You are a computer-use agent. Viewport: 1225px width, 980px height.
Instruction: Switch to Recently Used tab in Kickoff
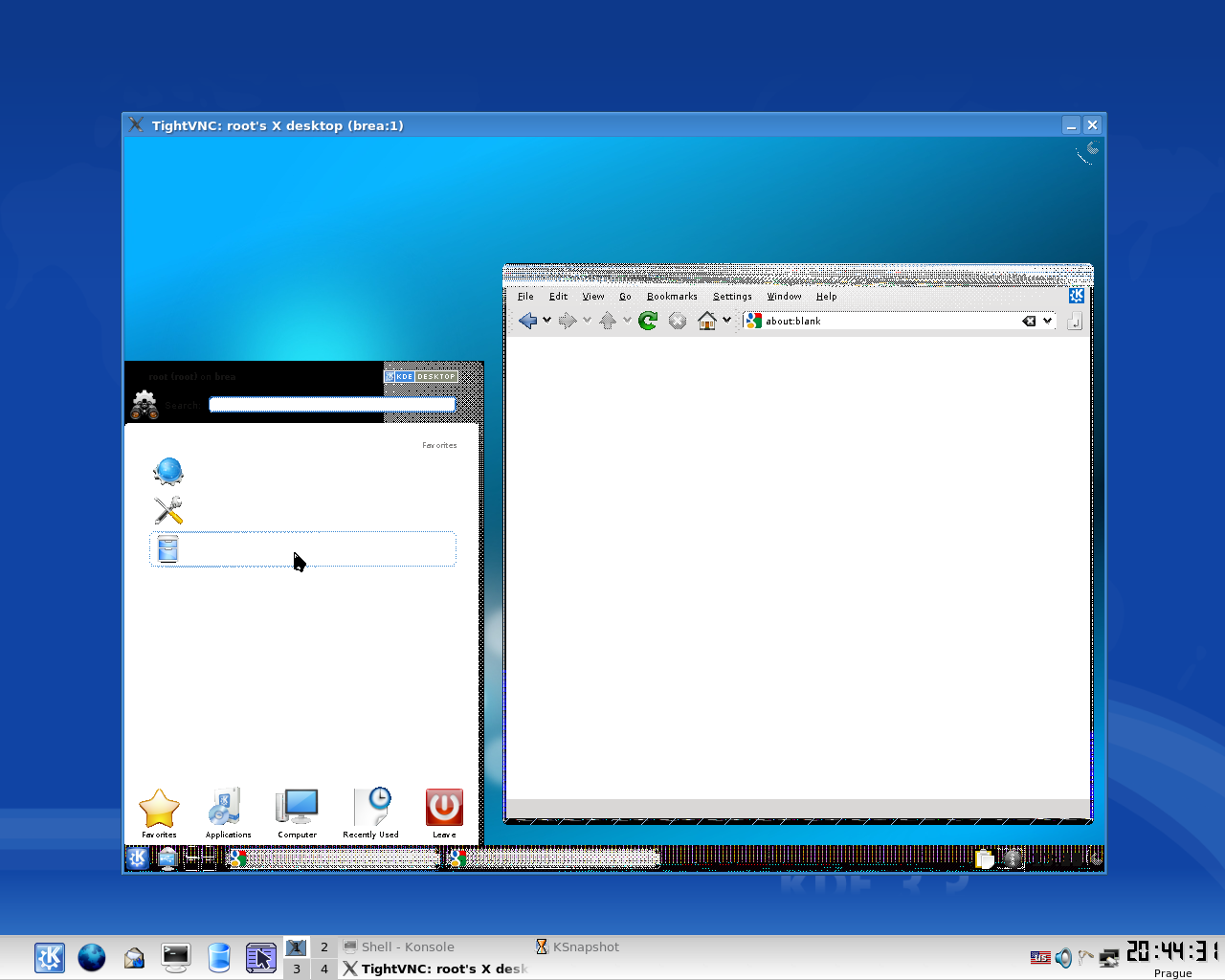click(x=370, y=813)
